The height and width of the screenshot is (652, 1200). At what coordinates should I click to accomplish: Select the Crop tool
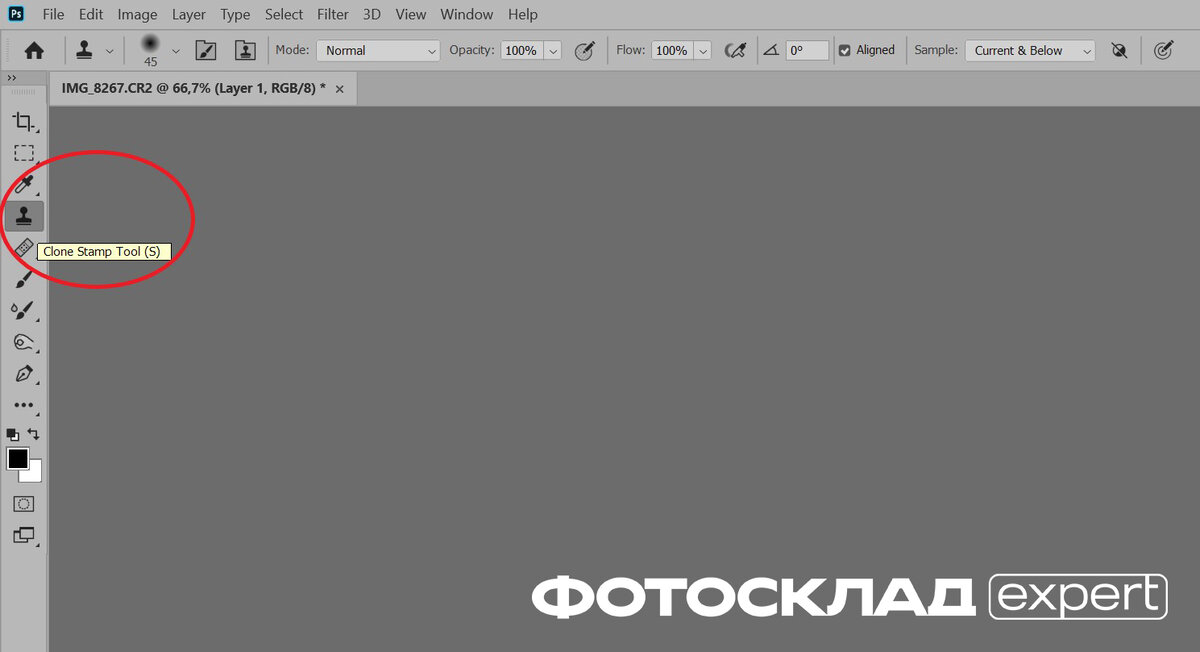pos(23,122)
